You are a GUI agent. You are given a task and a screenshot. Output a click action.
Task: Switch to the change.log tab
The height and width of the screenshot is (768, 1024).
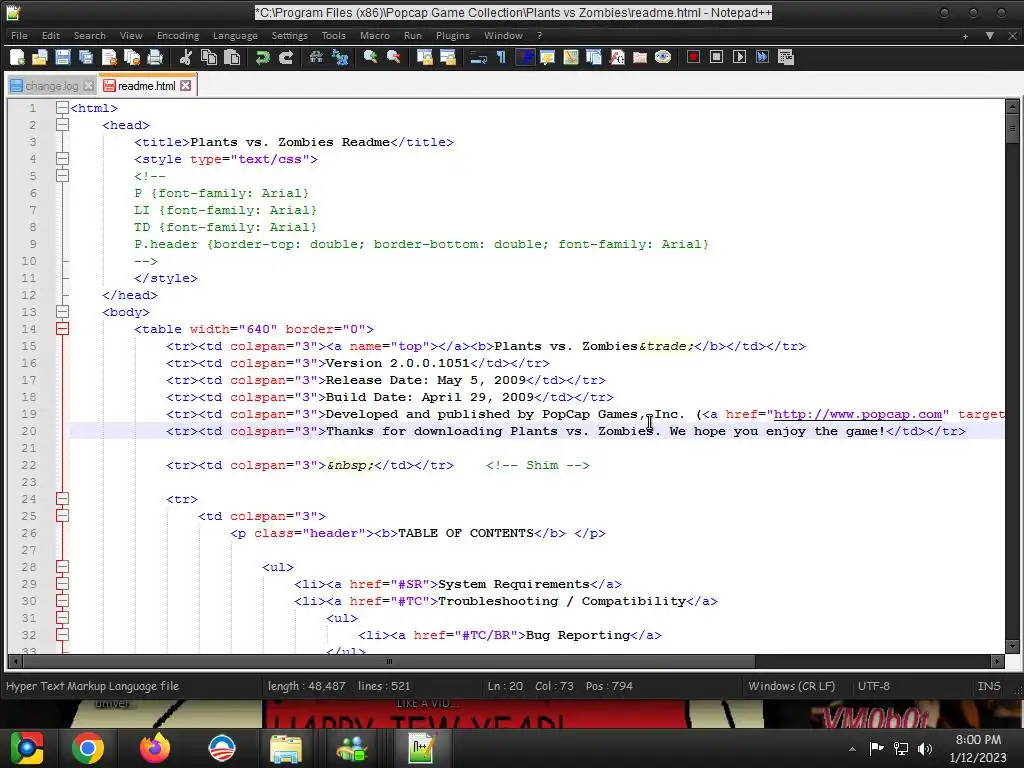click(x=52, y=86)
